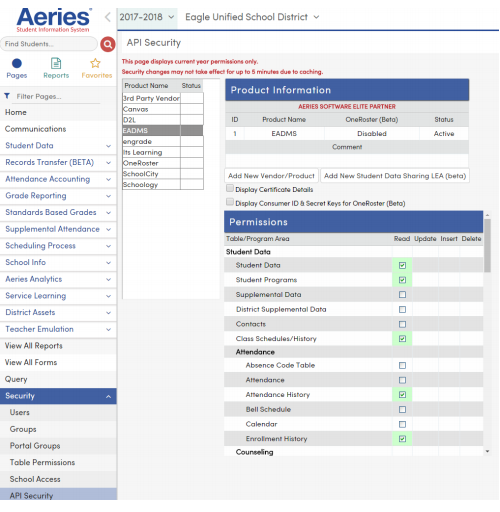Click the Filter Pages input field
This screenshot has height=512, width=500.
[57, 97]
